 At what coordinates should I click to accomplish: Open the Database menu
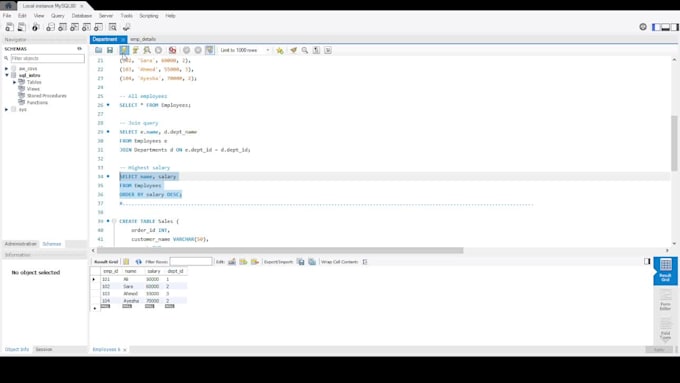(82, 16)
